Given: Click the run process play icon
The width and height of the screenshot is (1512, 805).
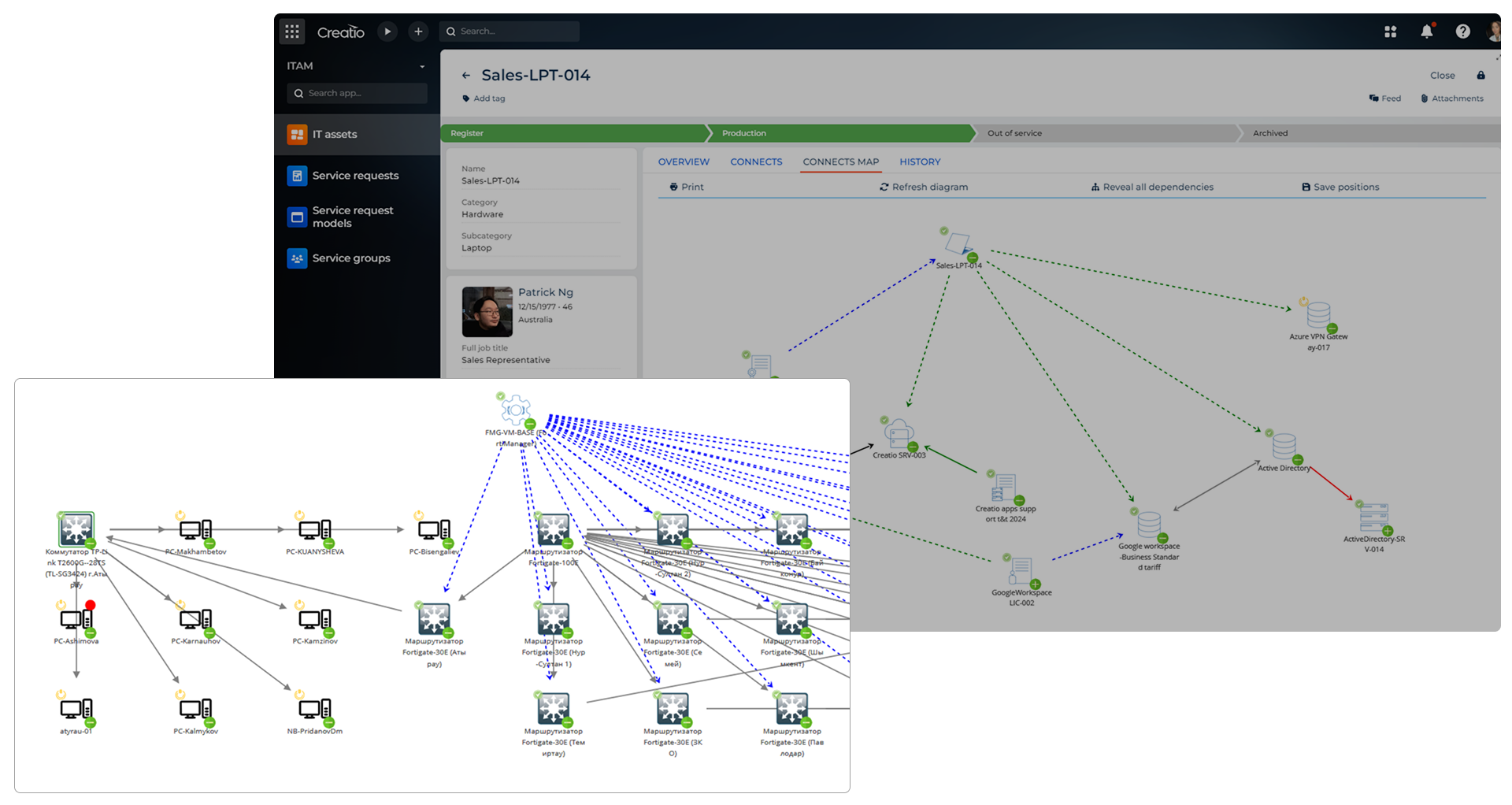Looking at the screenshot, I should (x=387, y=32).
